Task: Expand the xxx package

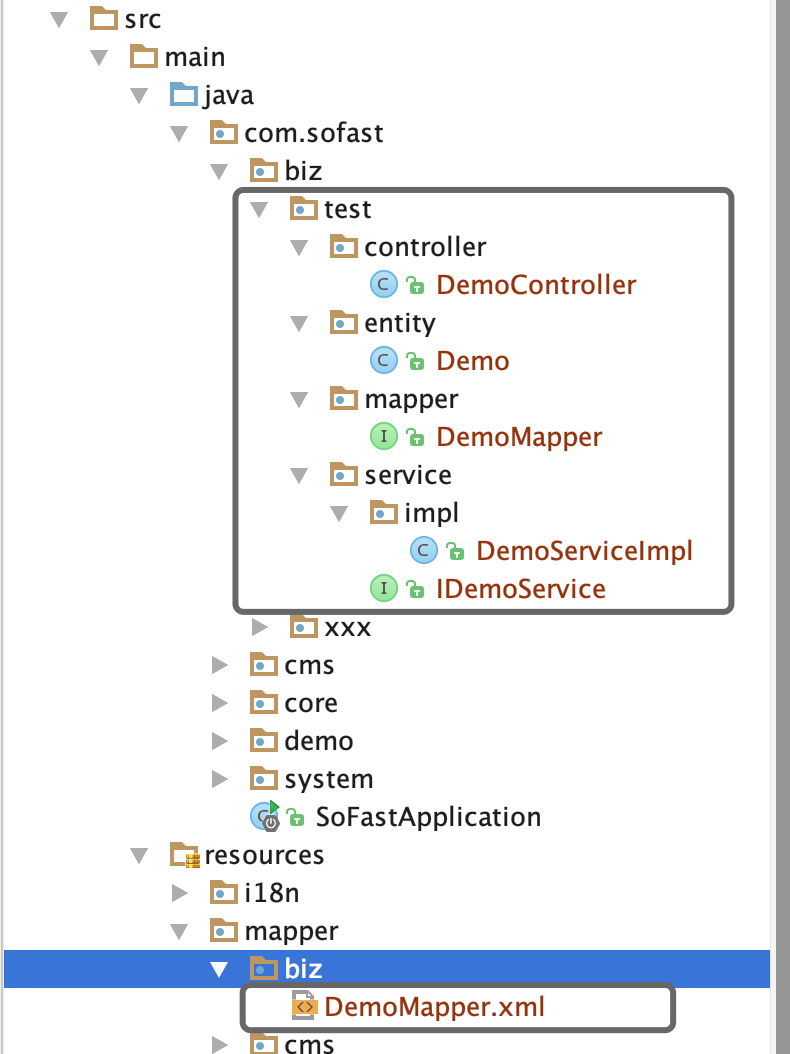Action: coord(260,627)
